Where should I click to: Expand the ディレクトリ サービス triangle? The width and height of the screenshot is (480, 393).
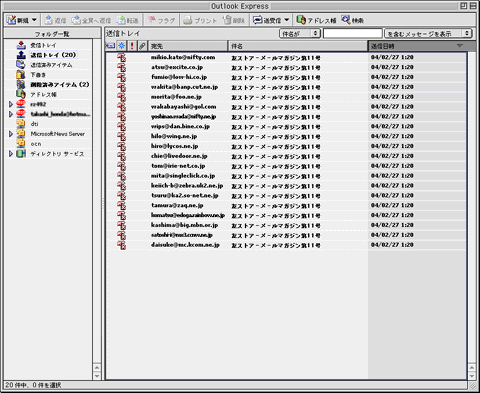pos(11,154)
